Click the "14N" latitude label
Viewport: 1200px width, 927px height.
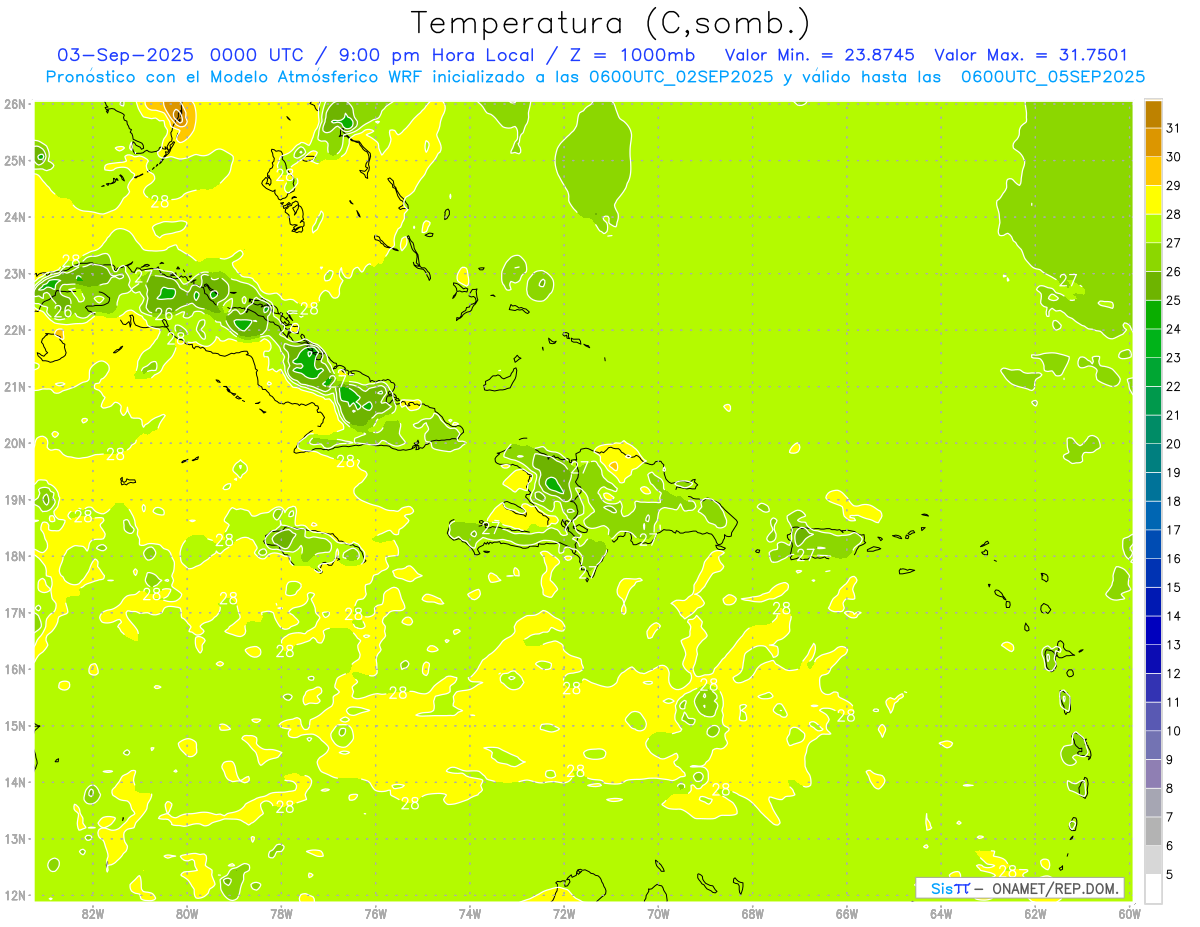click(x=15, y=782)
